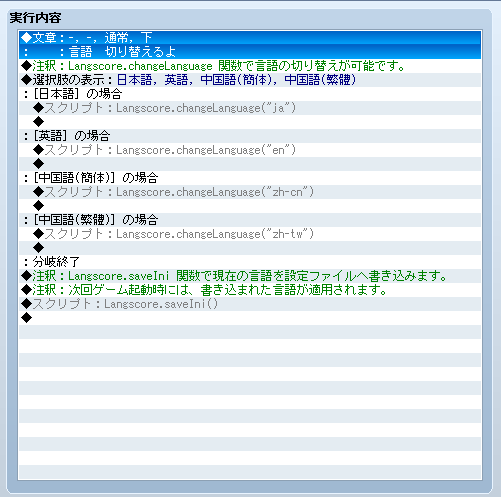The image size is (501, 497).
Task: Select the 文章 command header row
Action: click(250, 38)
